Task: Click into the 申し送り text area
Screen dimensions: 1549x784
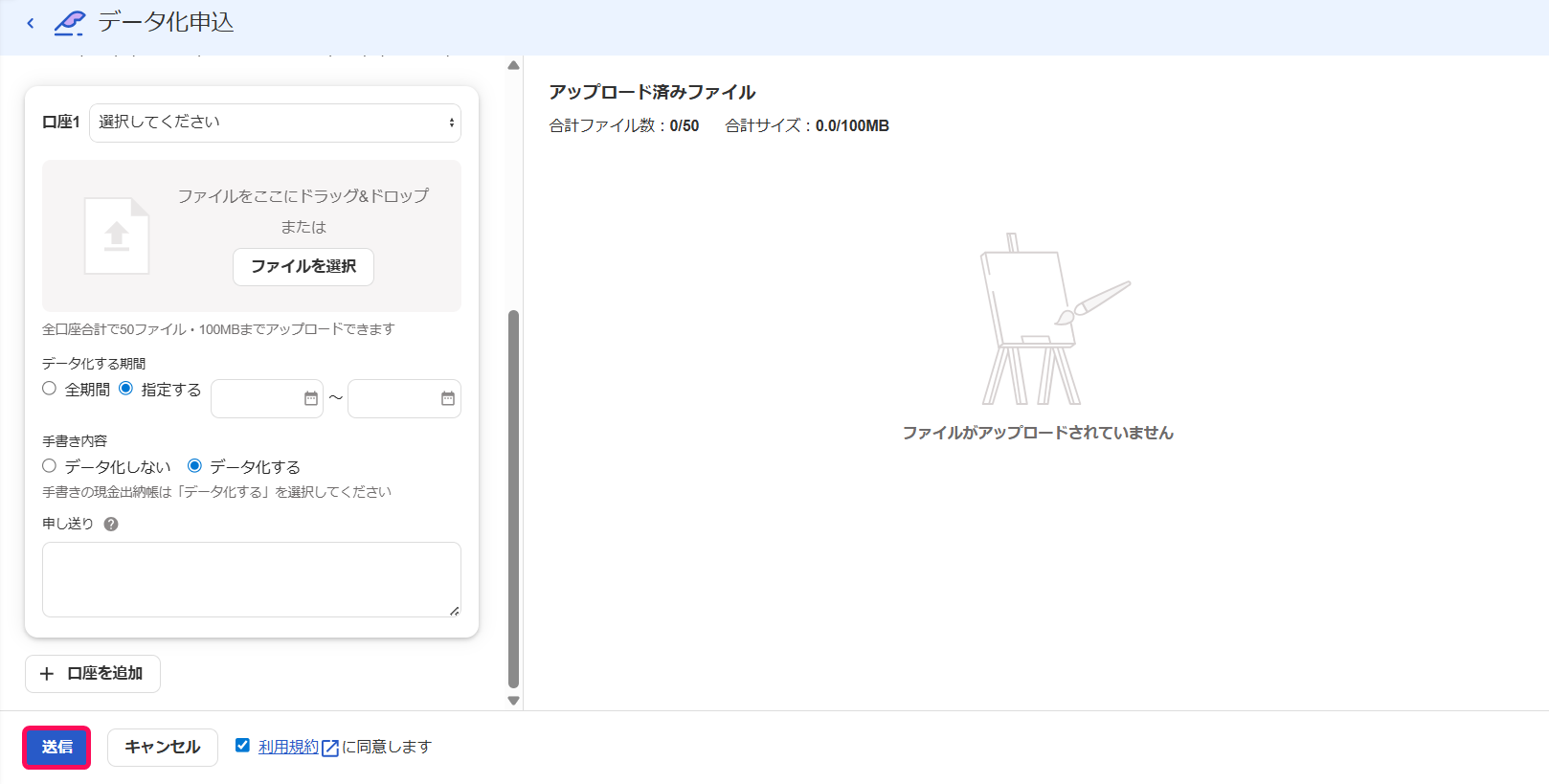Action: (x=252, y=579)
